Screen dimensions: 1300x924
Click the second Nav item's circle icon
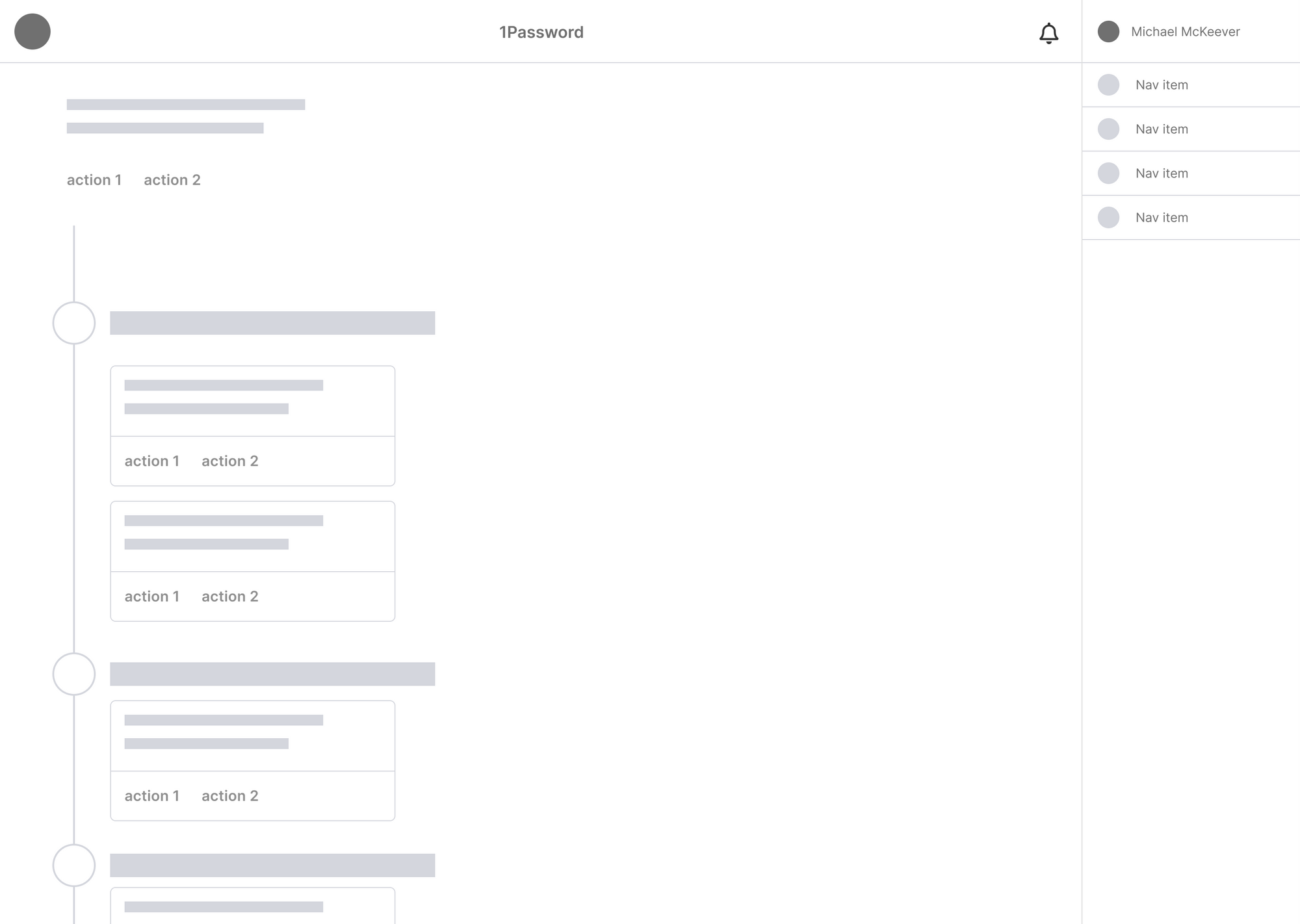[1108, 129]
